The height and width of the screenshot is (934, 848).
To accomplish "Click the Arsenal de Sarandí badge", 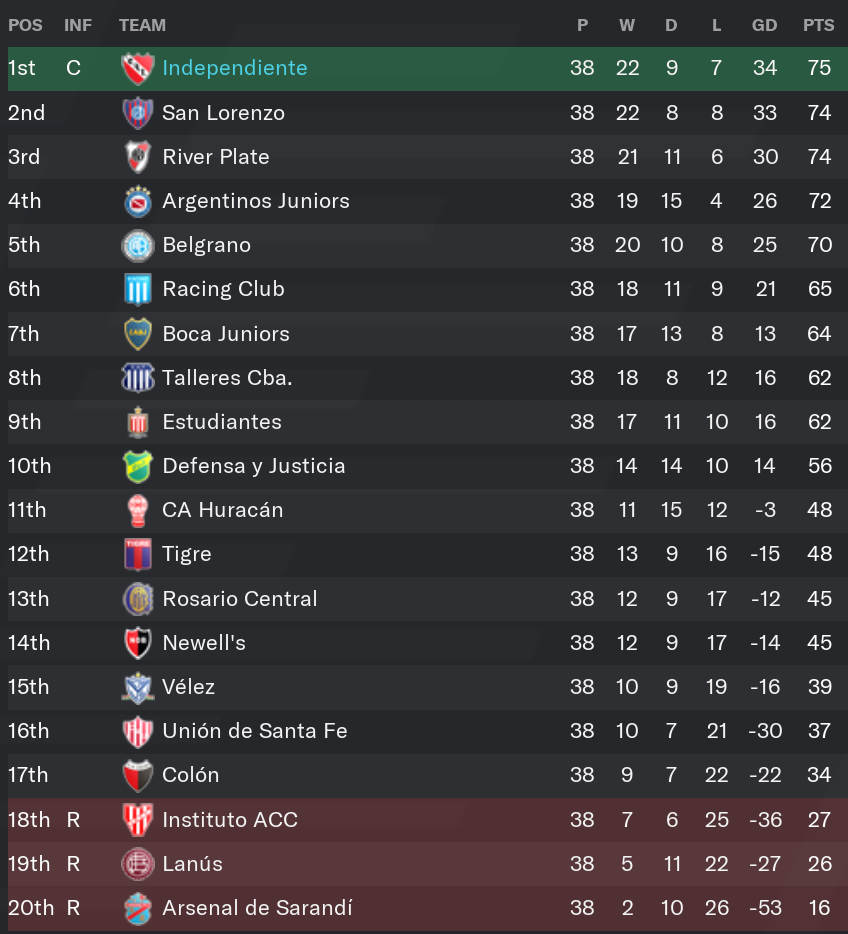I will (x=138, y=908).
